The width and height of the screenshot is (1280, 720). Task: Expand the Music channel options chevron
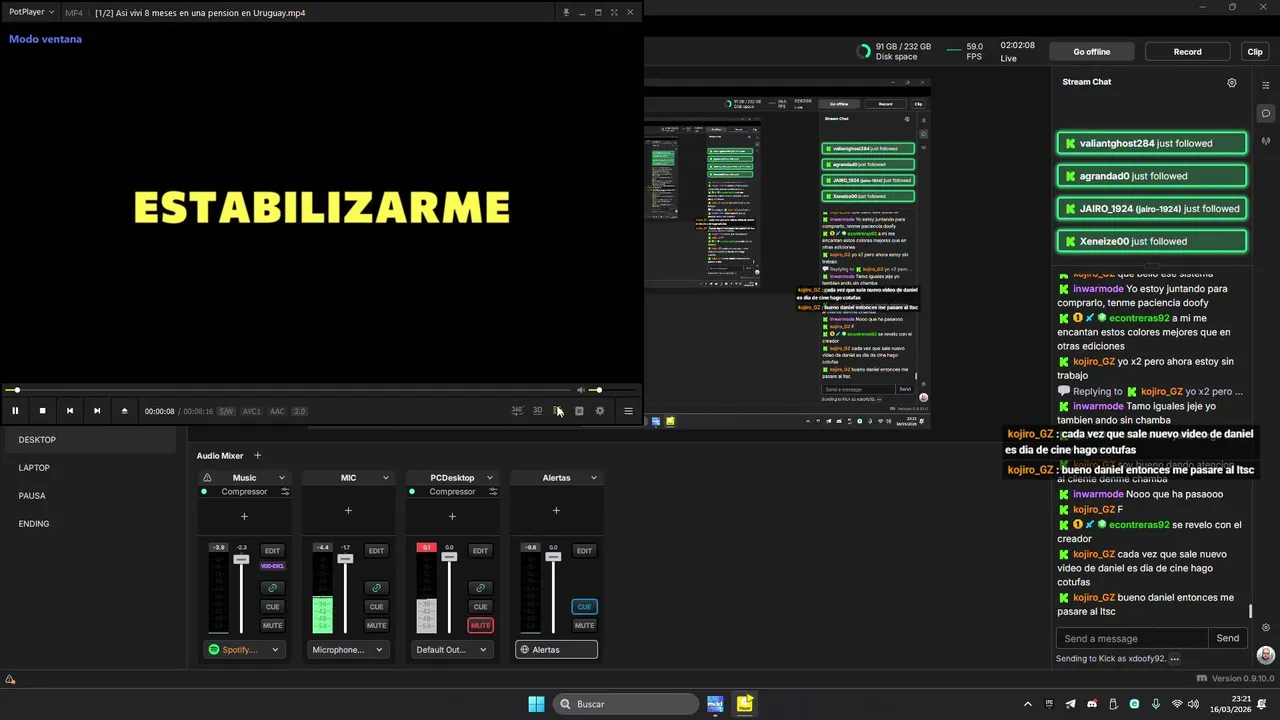[282, 478]
